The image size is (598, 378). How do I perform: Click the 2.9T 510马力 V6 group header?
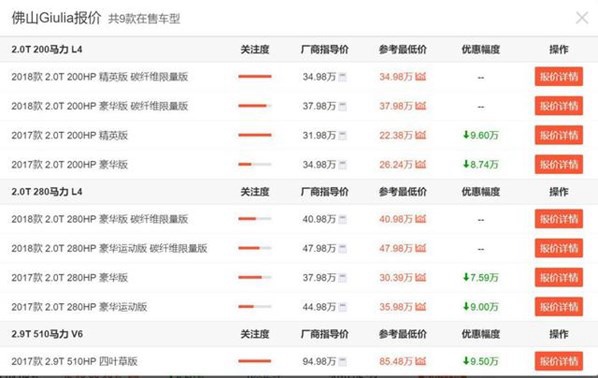point(47,334)
